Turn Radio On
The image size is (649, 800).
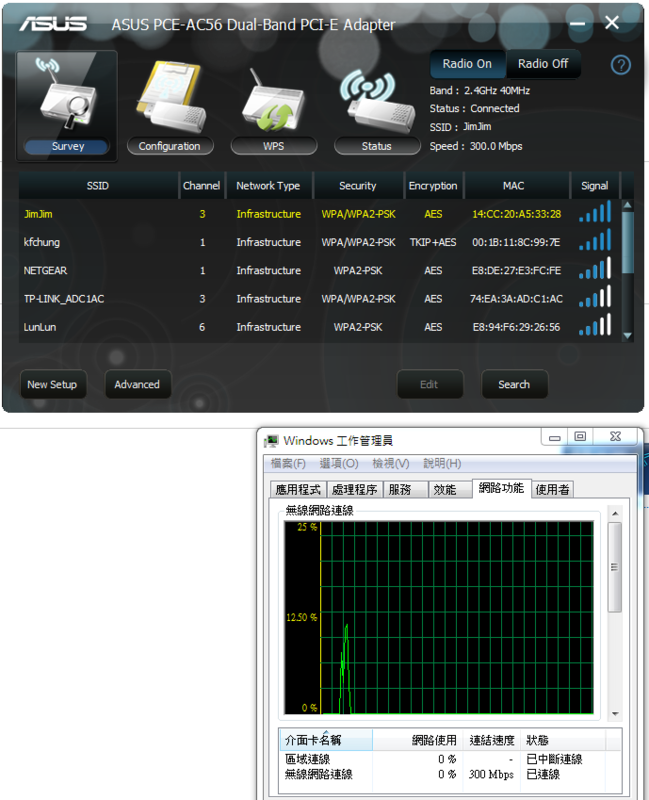click(467, 64)
